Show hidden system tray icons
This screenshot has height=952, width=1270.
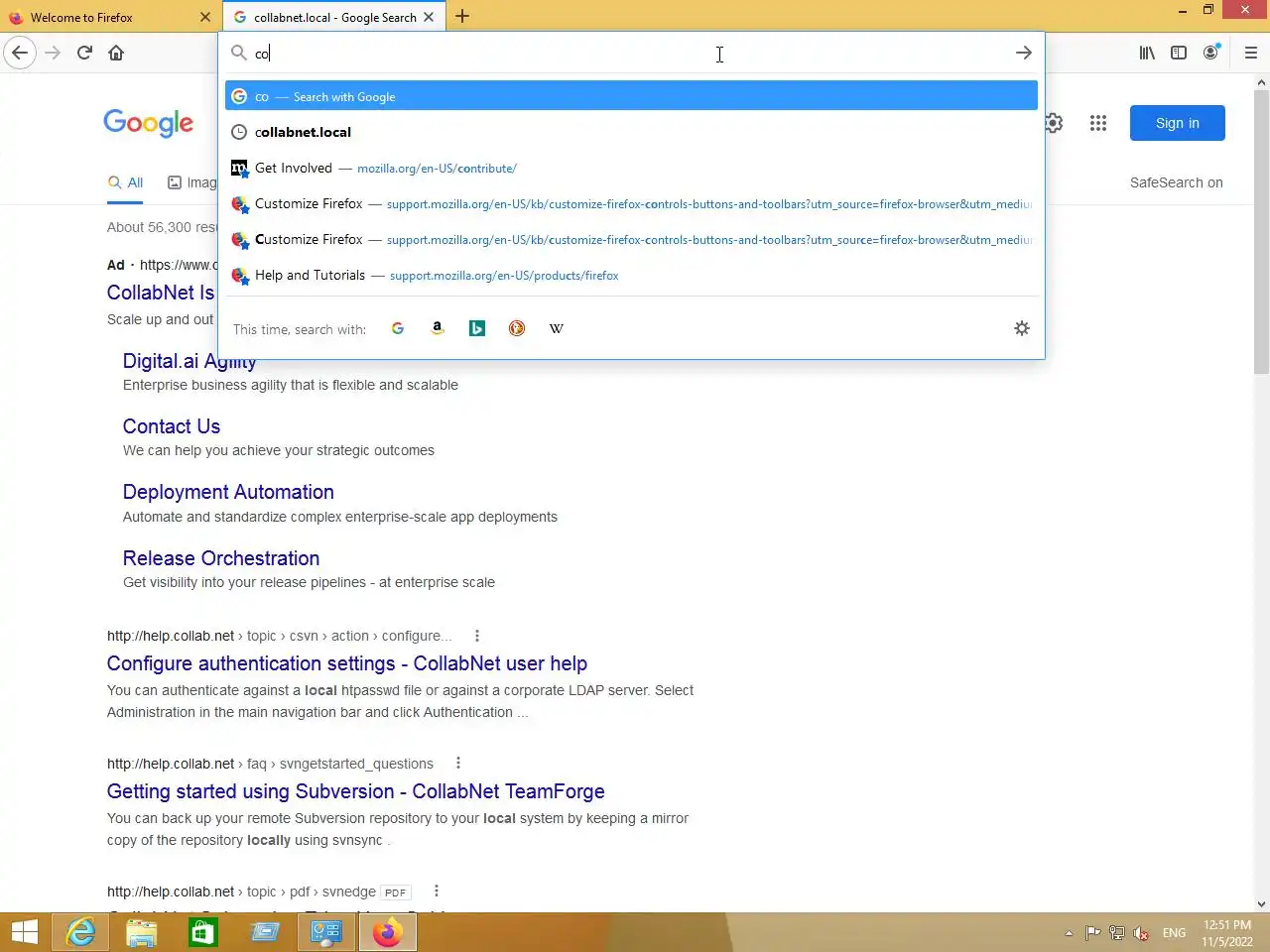(x=1069, y=933)
